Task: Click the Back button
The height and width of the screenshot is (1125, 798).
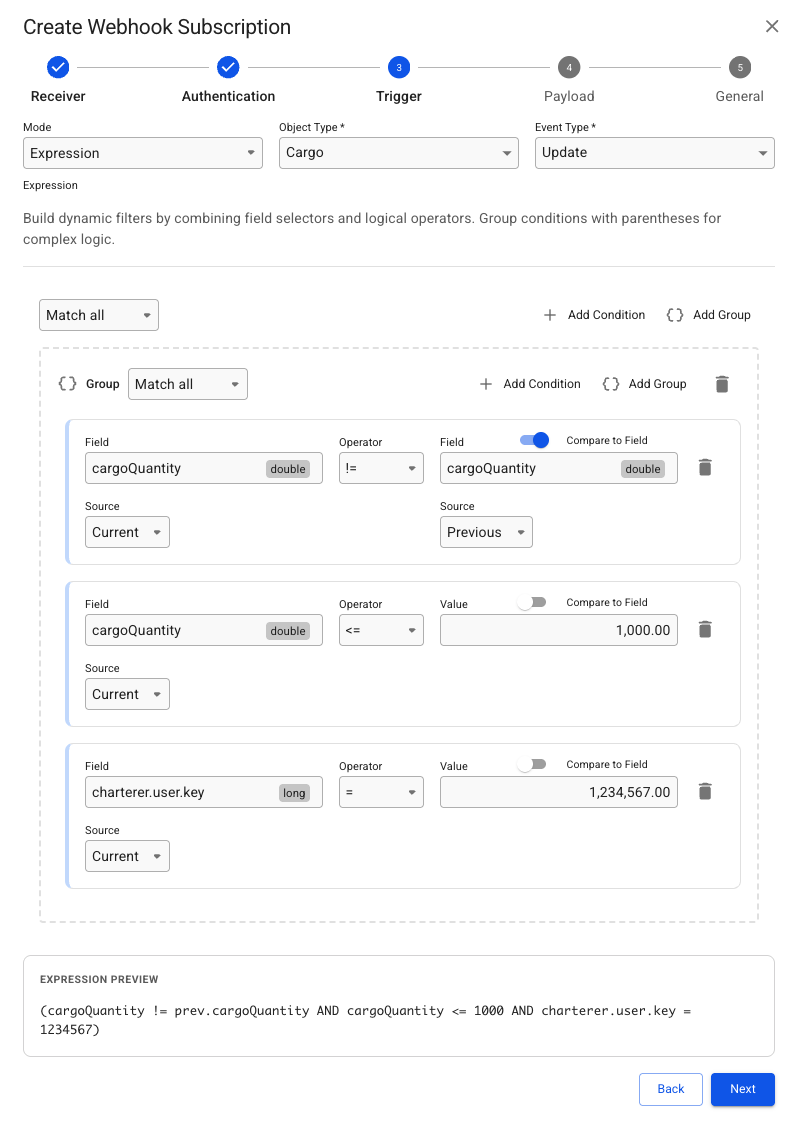Action: click(x=671, y=1089)
